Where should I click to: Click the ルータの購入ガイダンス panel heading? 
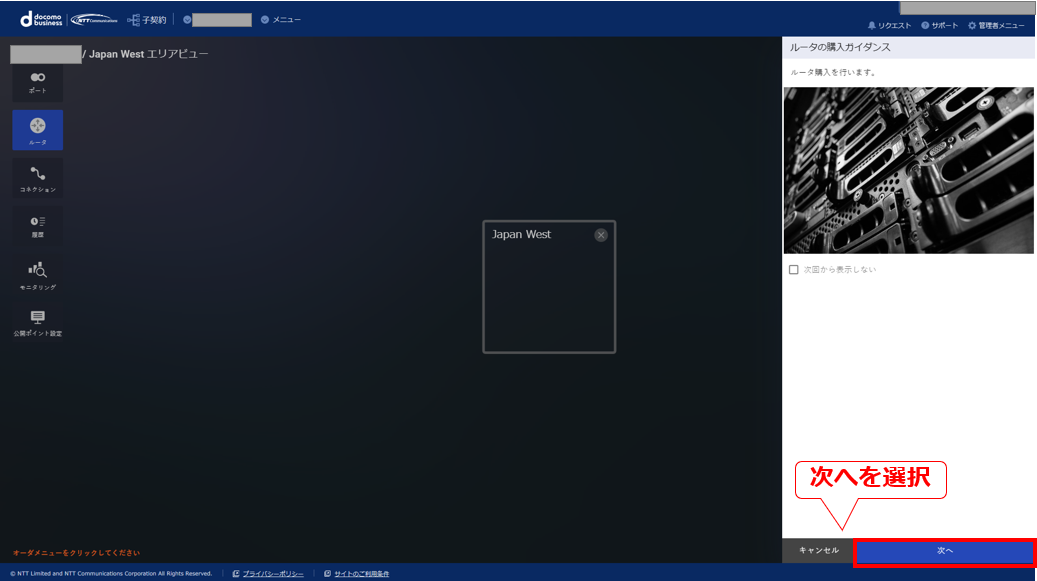click(840, 48)
